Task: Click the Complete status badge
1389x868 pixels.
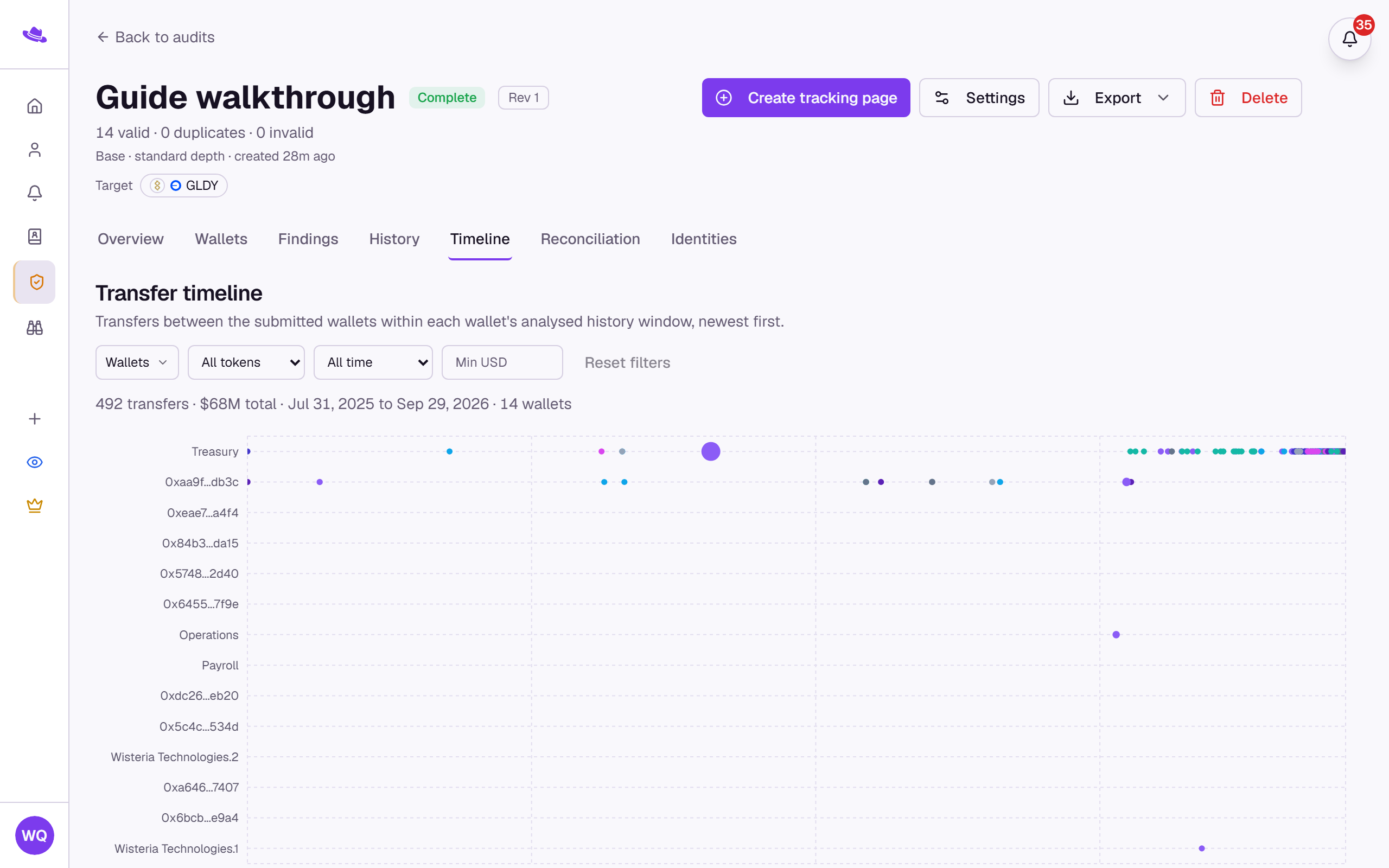Action: click(447, 98)
